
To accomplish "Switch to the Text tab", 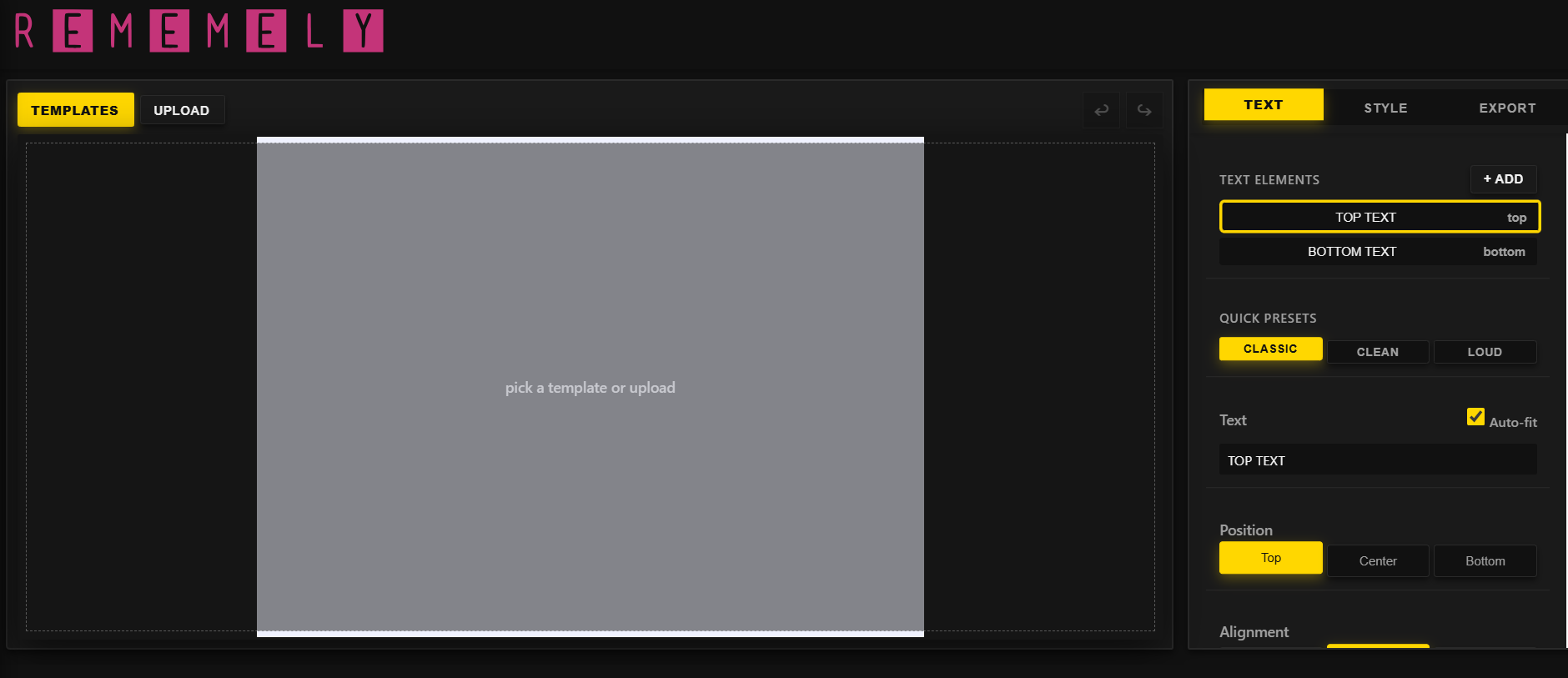I will coord(1264,104).
